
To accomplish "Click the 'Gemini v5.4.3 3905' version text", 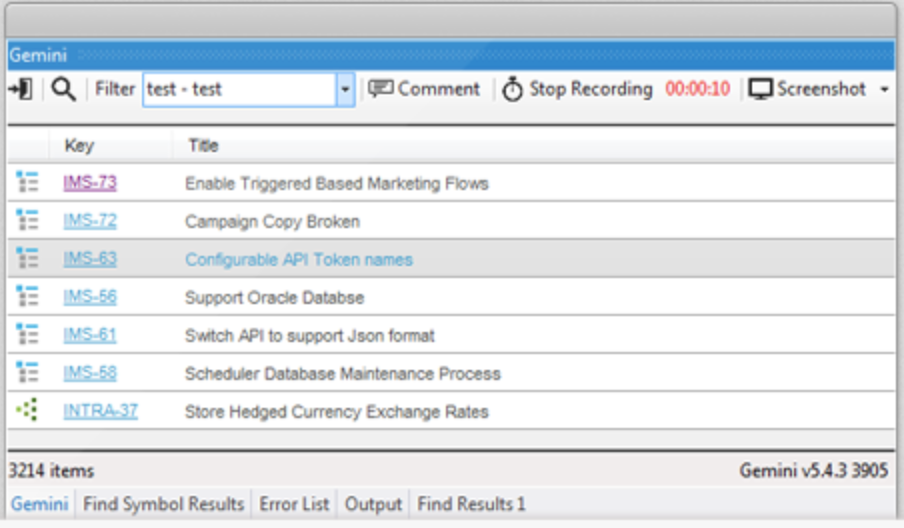I will [814, 471].
